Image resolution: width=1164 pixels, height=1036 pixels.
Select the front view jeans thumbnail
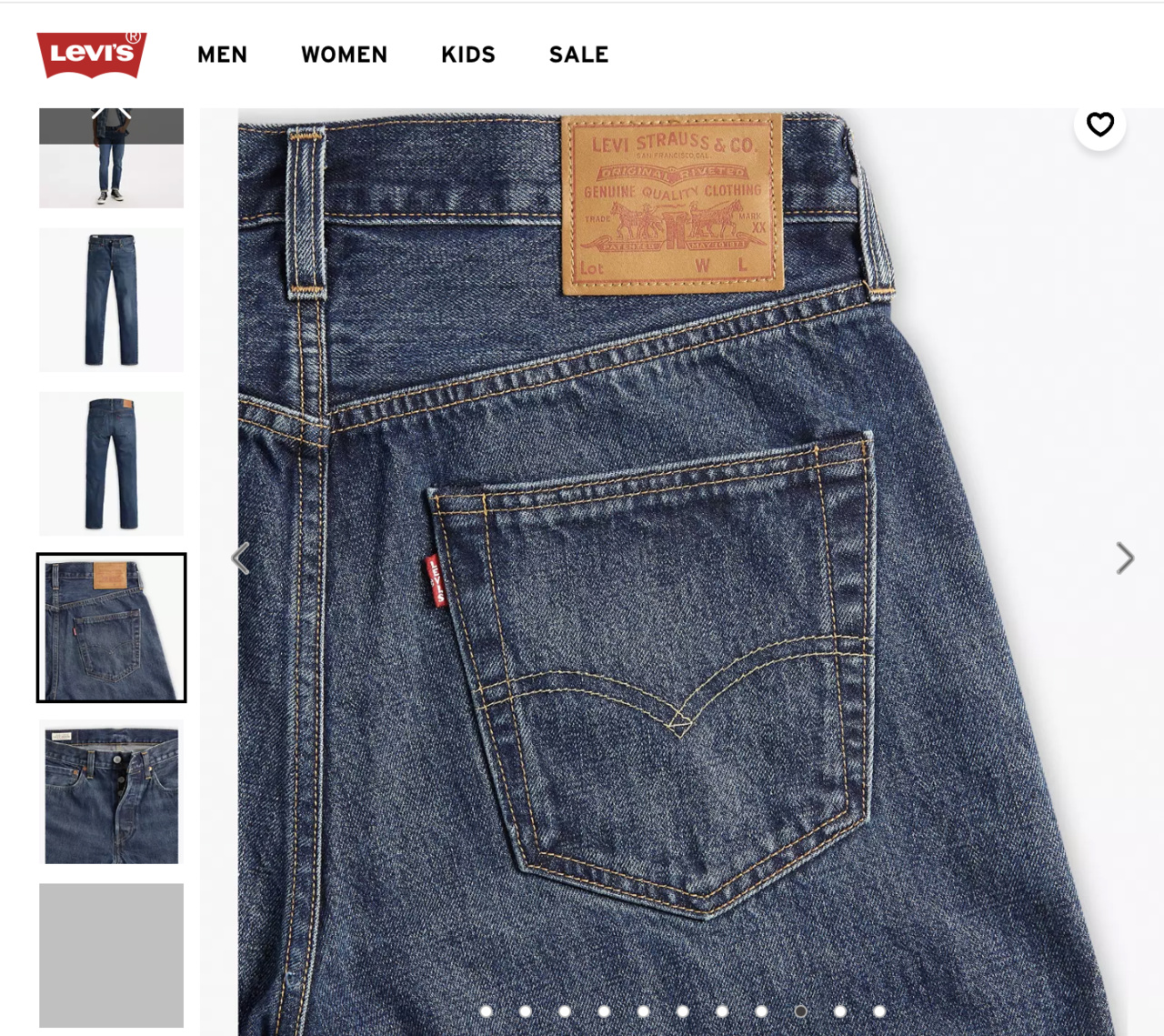click(111, 300)
